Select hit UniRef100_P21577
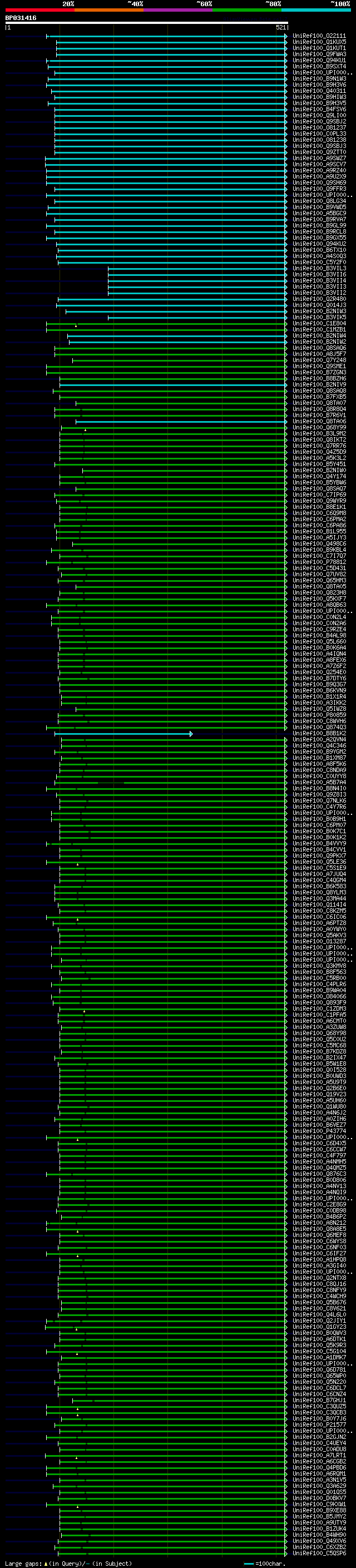Screen dimensions: 356x1568 [319, 1424]
